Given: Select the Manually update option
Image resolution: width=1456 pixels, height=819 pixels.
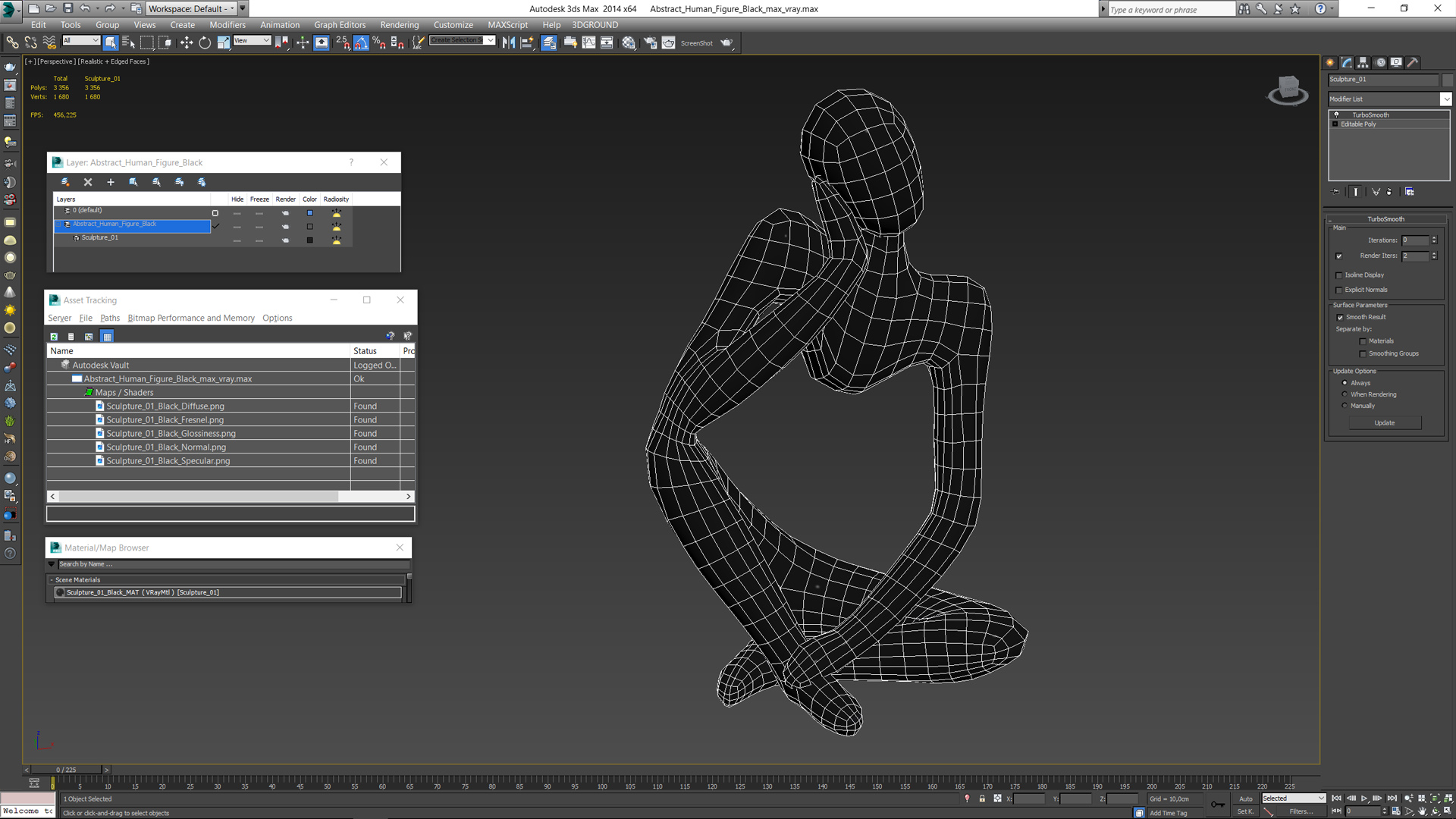Looking at the screenshot, I should pos(1345,406).
